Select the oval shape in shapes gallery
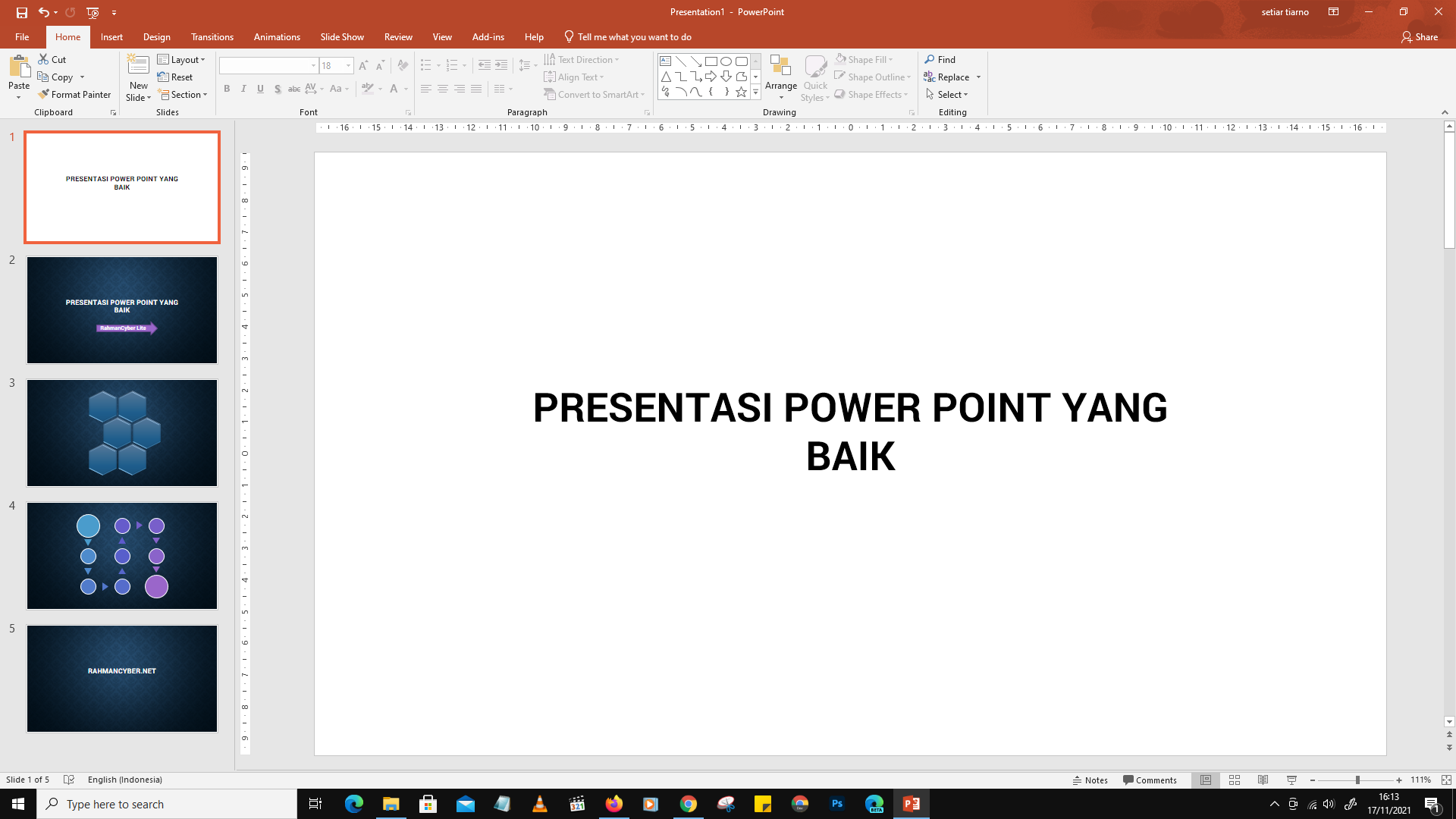The image size is (1456, 819). click(x=726, y=61)
